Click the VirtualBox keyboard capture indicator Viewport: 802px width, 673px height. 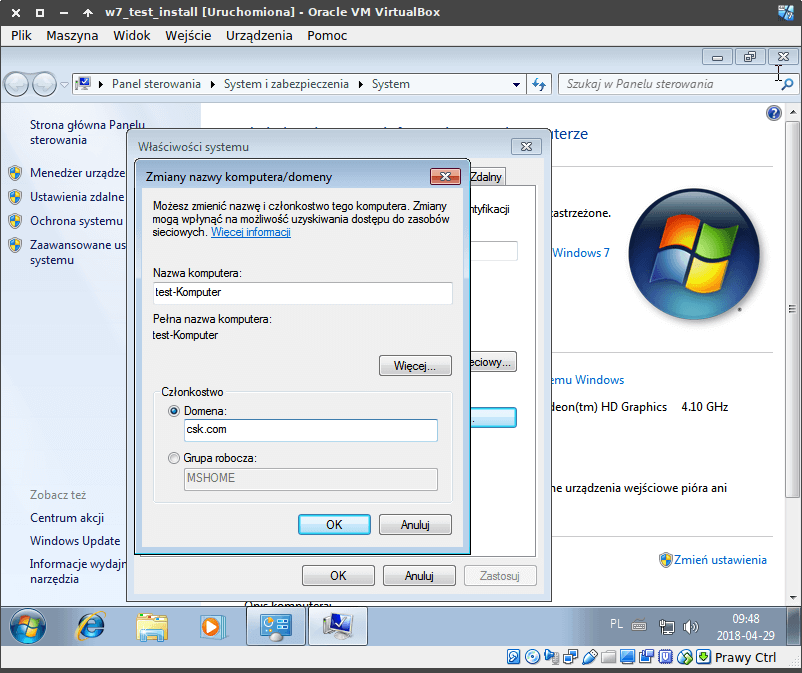[x=703, y=657]
